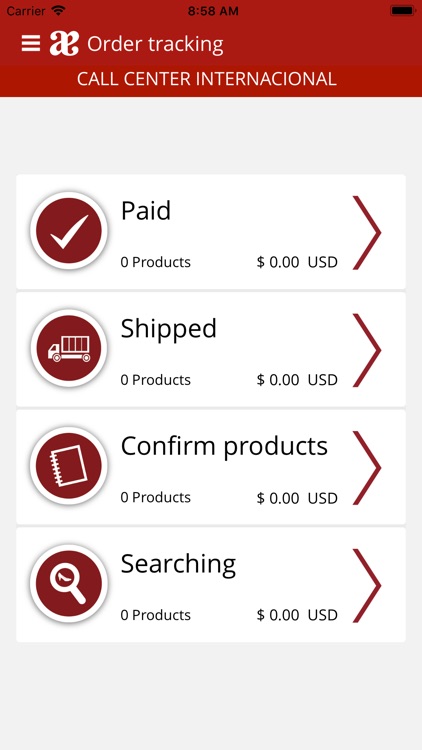Tap the Order tracking title
Screen dimensions: 422x750
[x=155, y=44]
